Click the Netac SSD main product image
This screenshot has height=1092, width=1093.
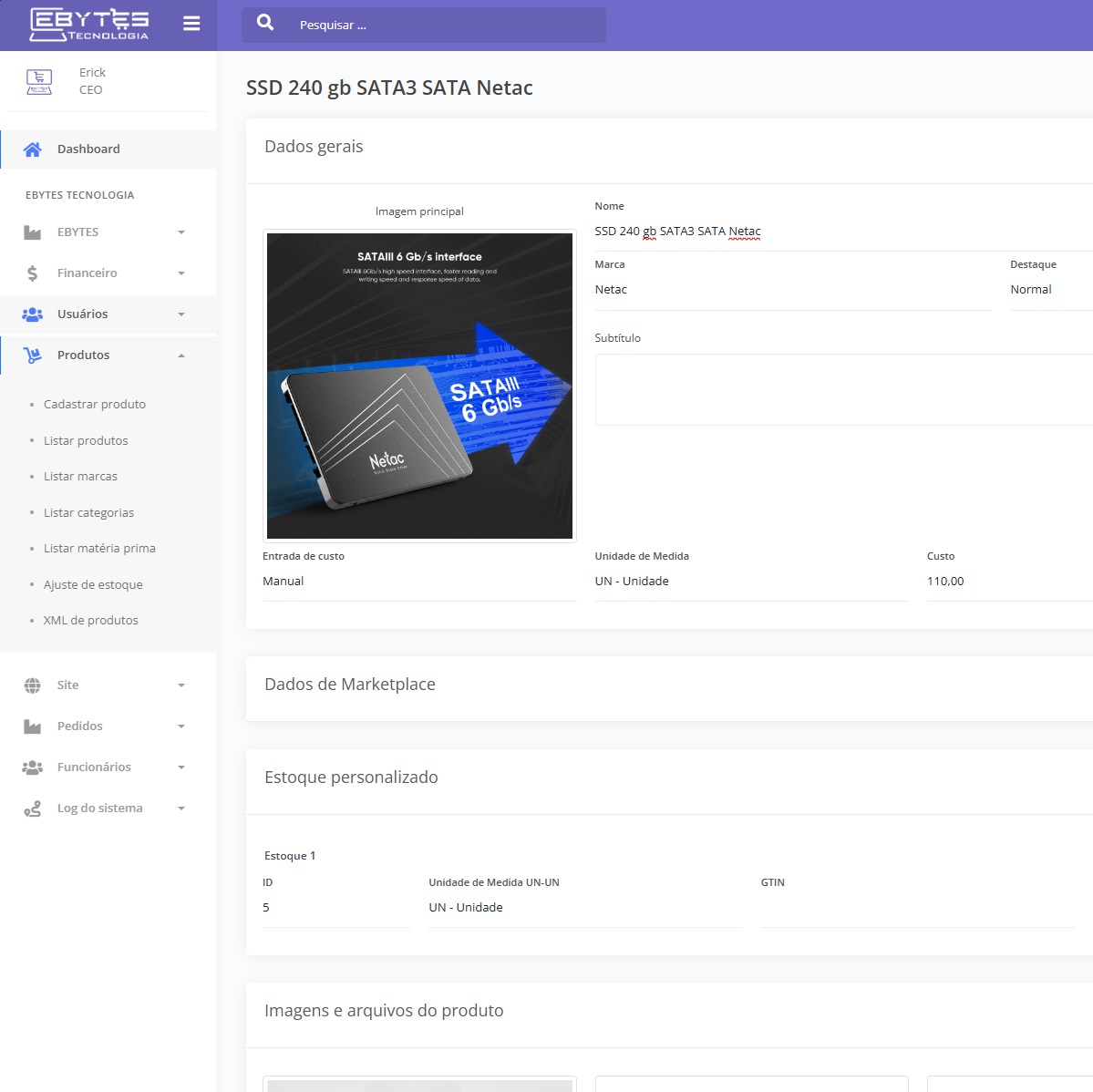tap(419, 386)
